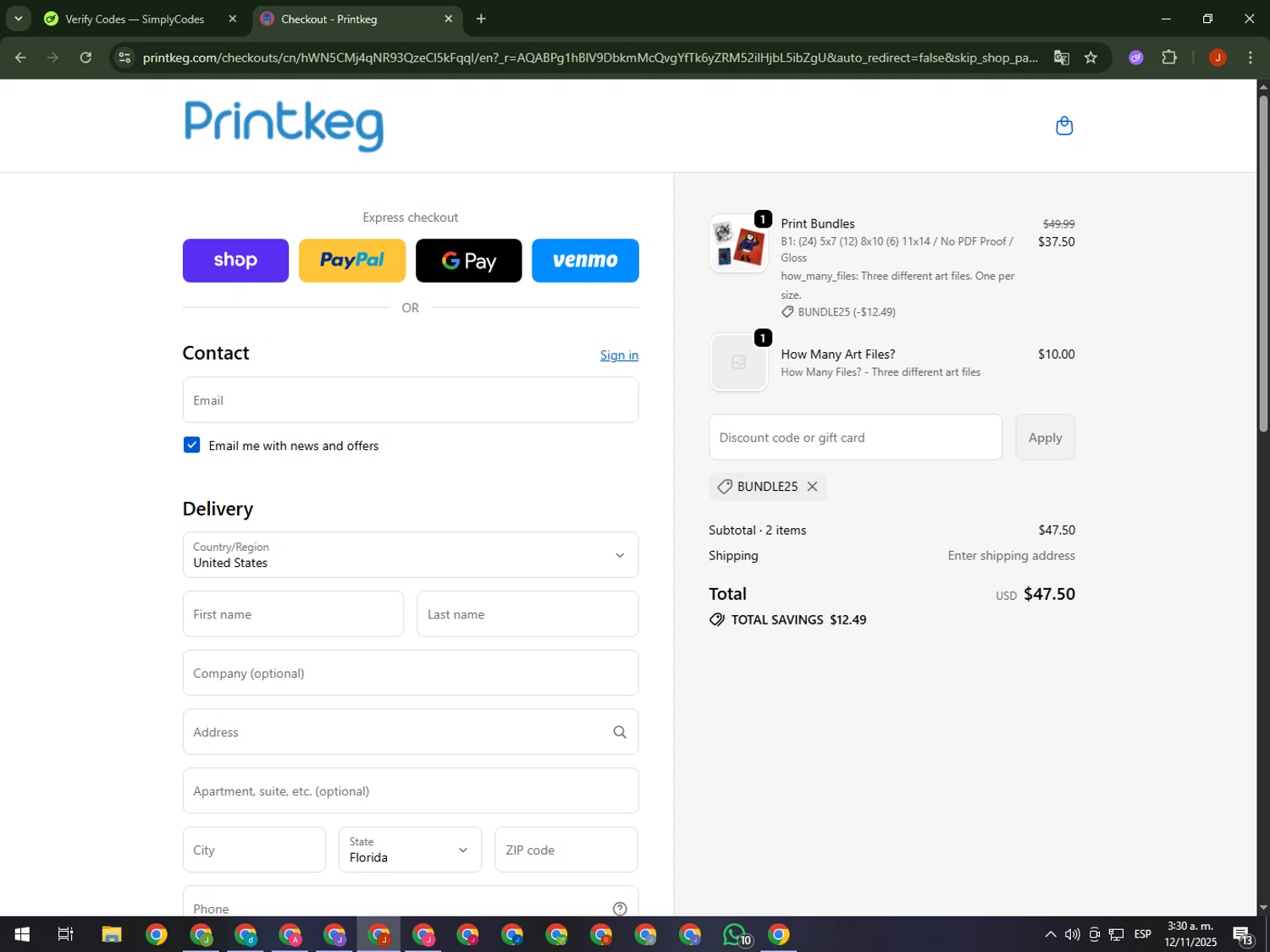Focus the Last name field
This screenshot has height=952, width=1270.
[x=527, y=614]
